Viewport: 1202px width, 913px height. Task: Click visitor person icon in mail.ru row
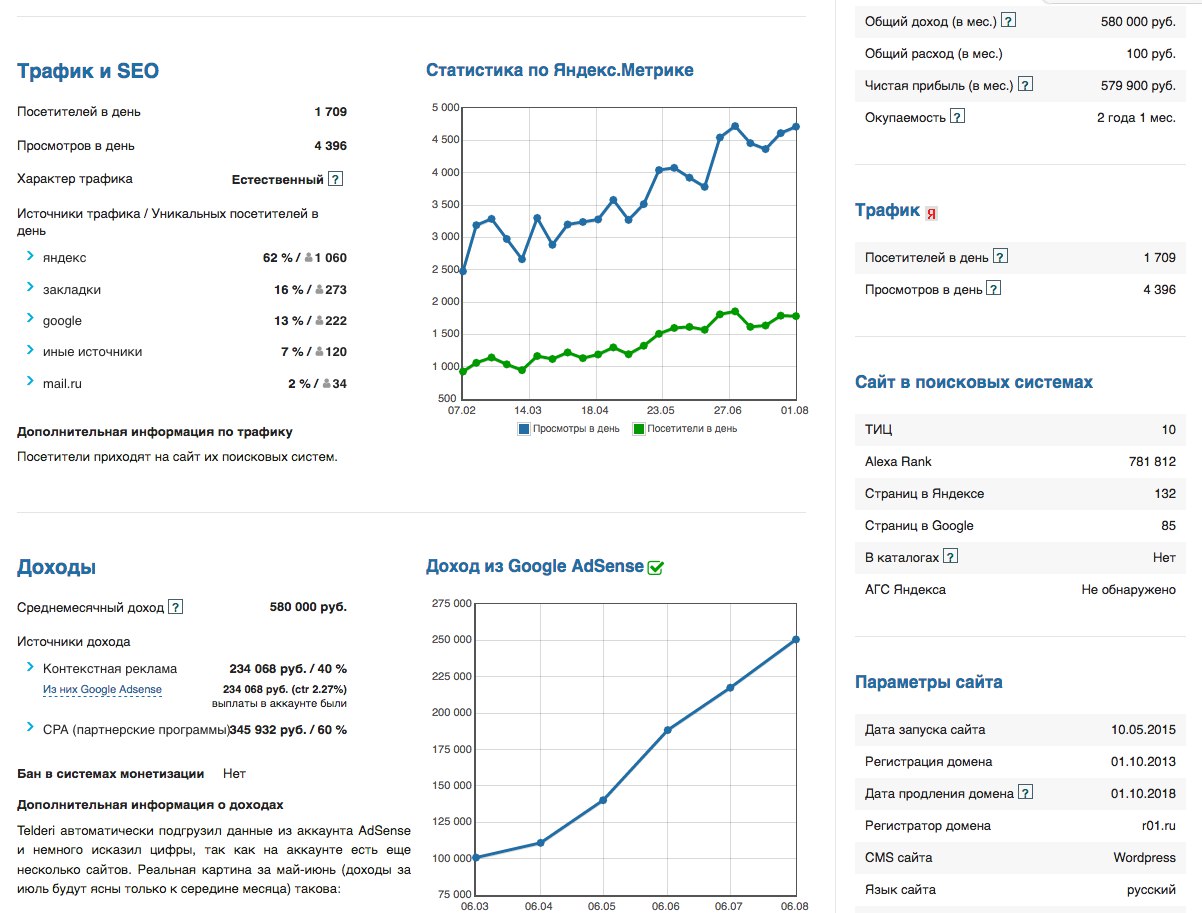tap(326, 384)
